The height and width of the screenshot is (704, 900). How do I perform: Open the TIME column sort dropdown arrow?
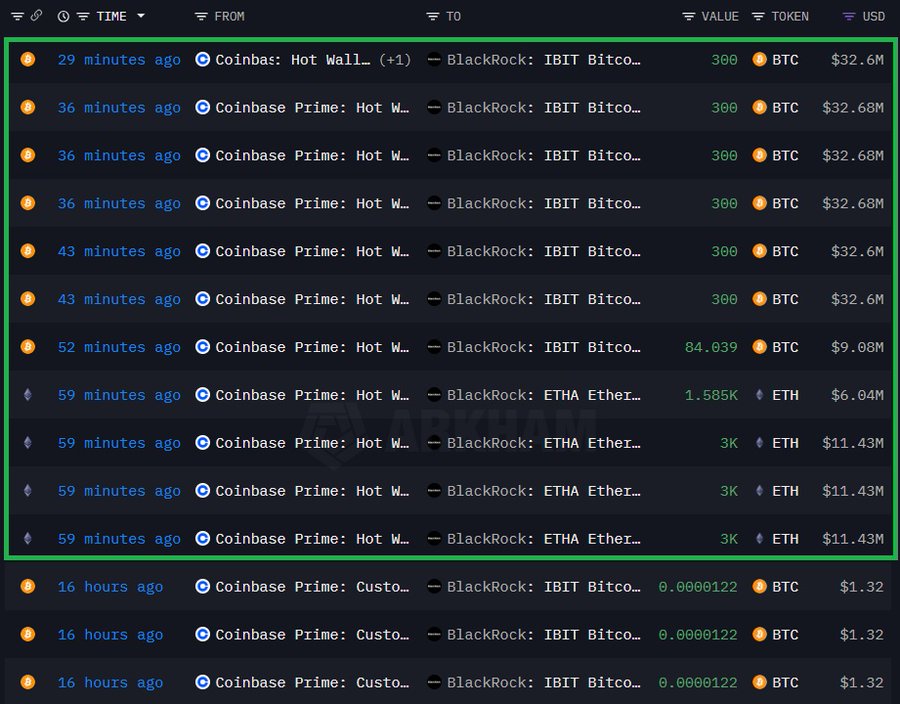click(140, 16)
